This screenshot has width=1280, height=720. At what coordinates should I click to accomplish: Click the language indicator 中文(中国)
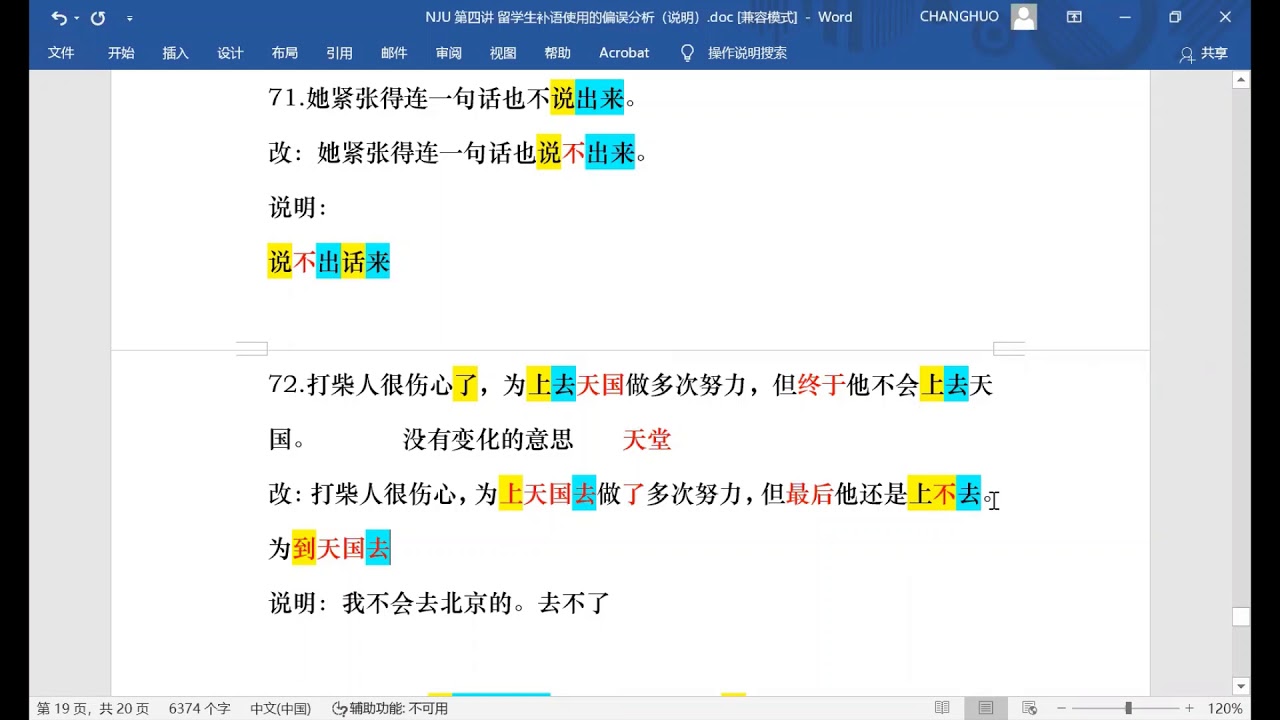click(x=280, y=708)
